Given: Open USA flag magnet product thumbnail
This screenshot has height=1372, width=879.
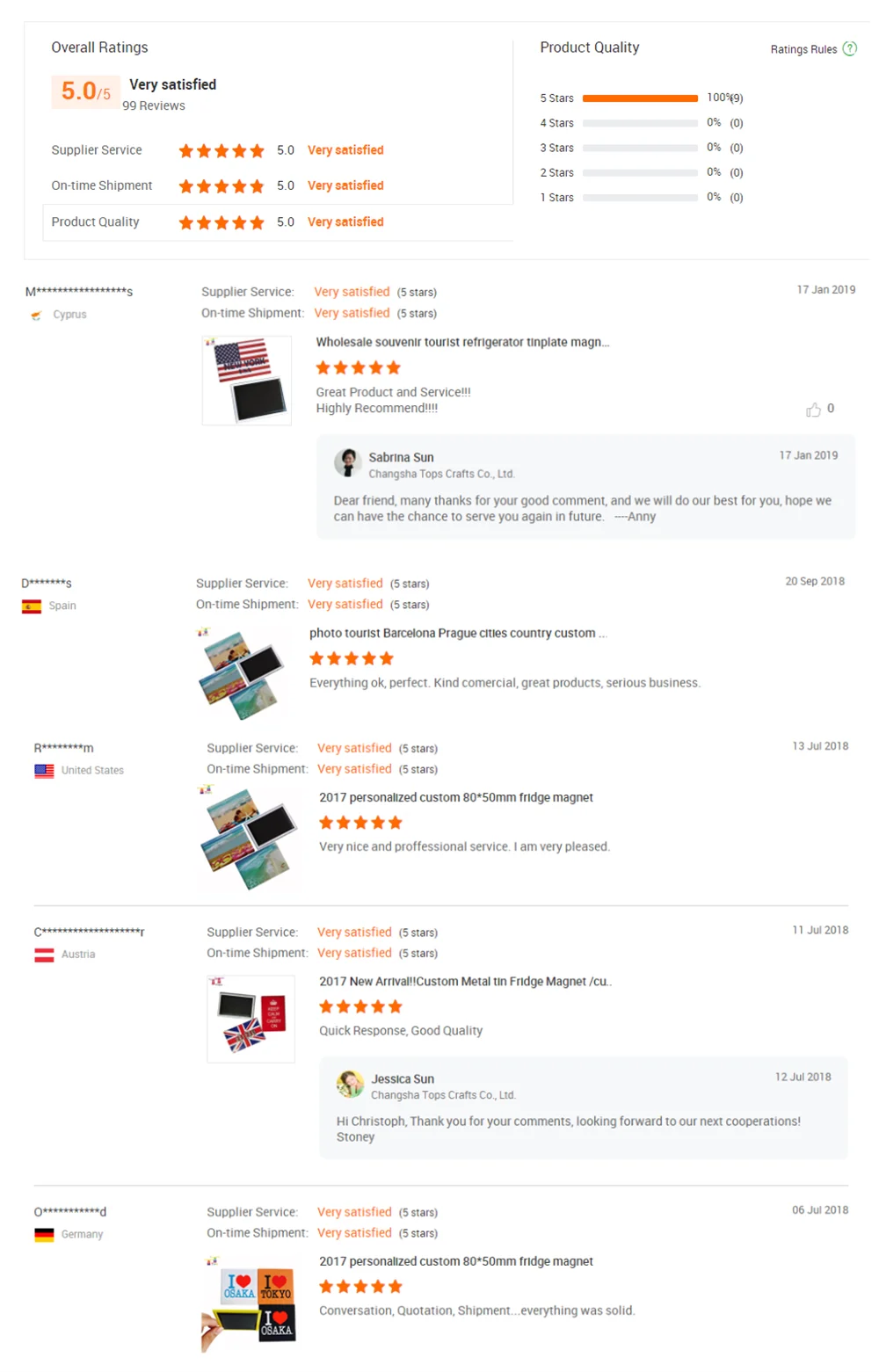Looking at the screenshot, I should [x=247, y=381].
